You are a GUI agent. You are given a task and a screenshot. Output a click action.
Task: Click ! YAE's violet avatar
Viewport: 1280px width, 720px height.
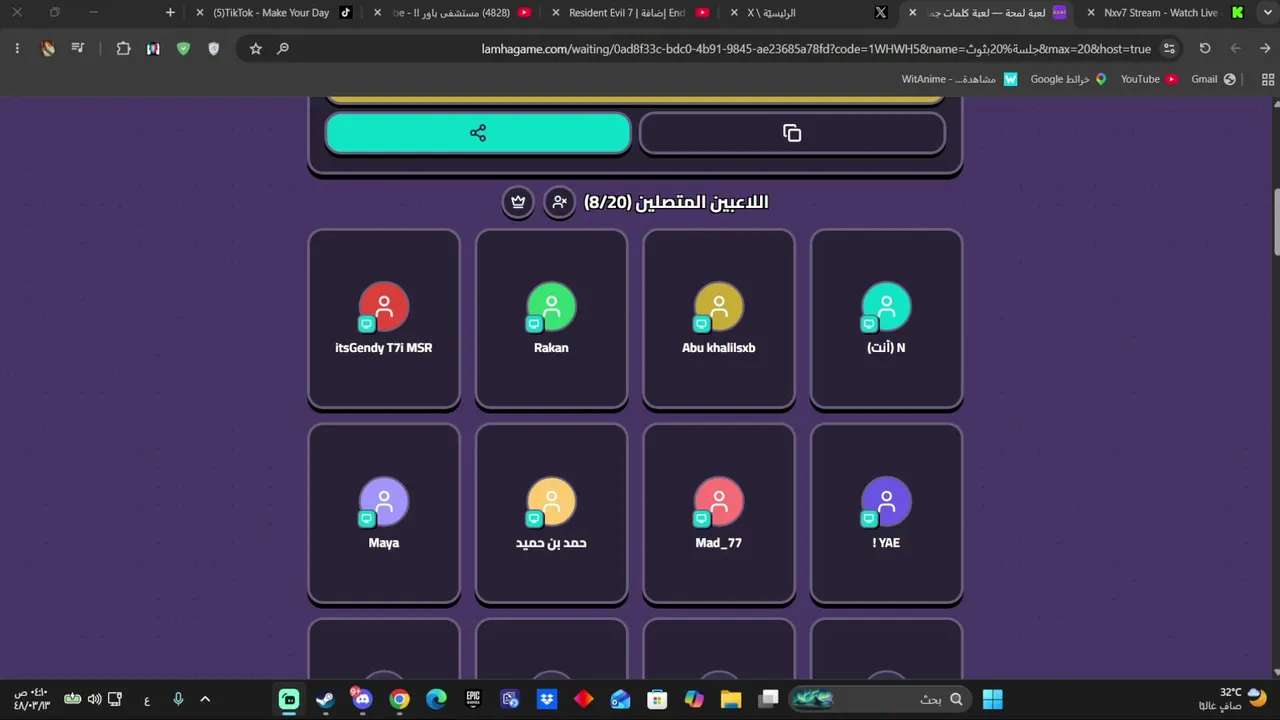[x=886, y=501]
